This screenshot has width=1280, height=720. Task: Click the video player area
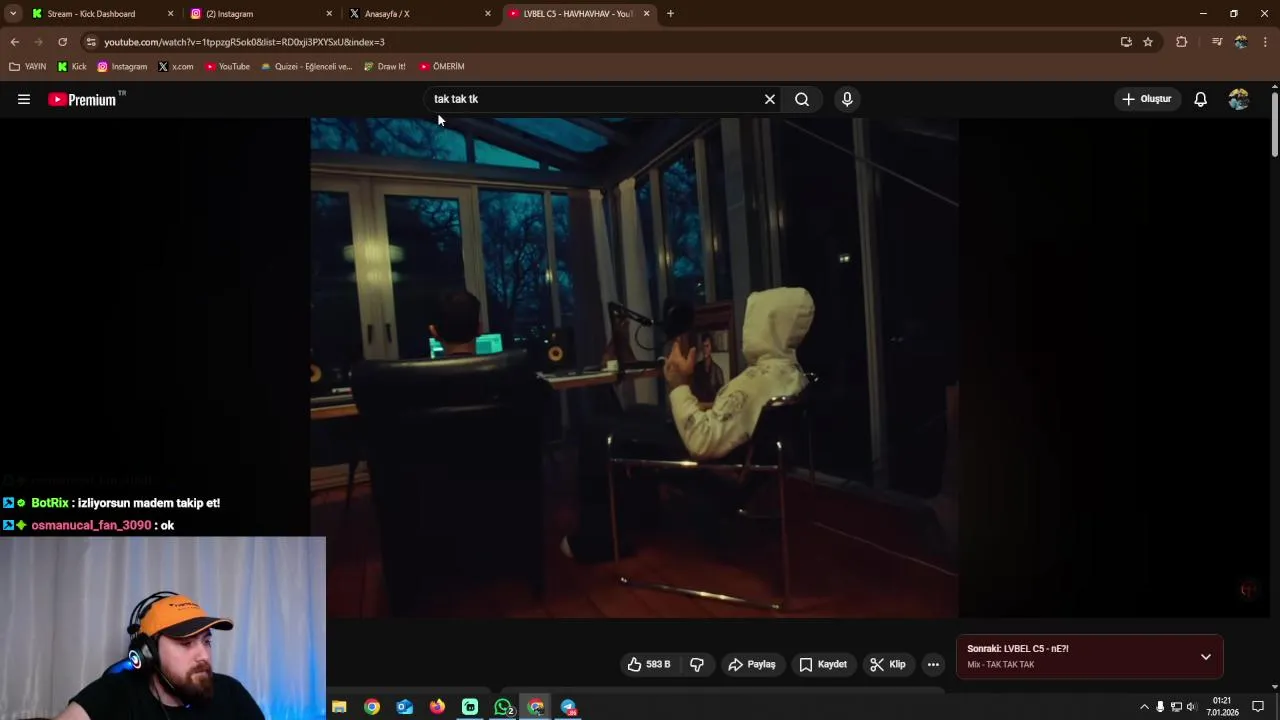[x=634, y=367]
